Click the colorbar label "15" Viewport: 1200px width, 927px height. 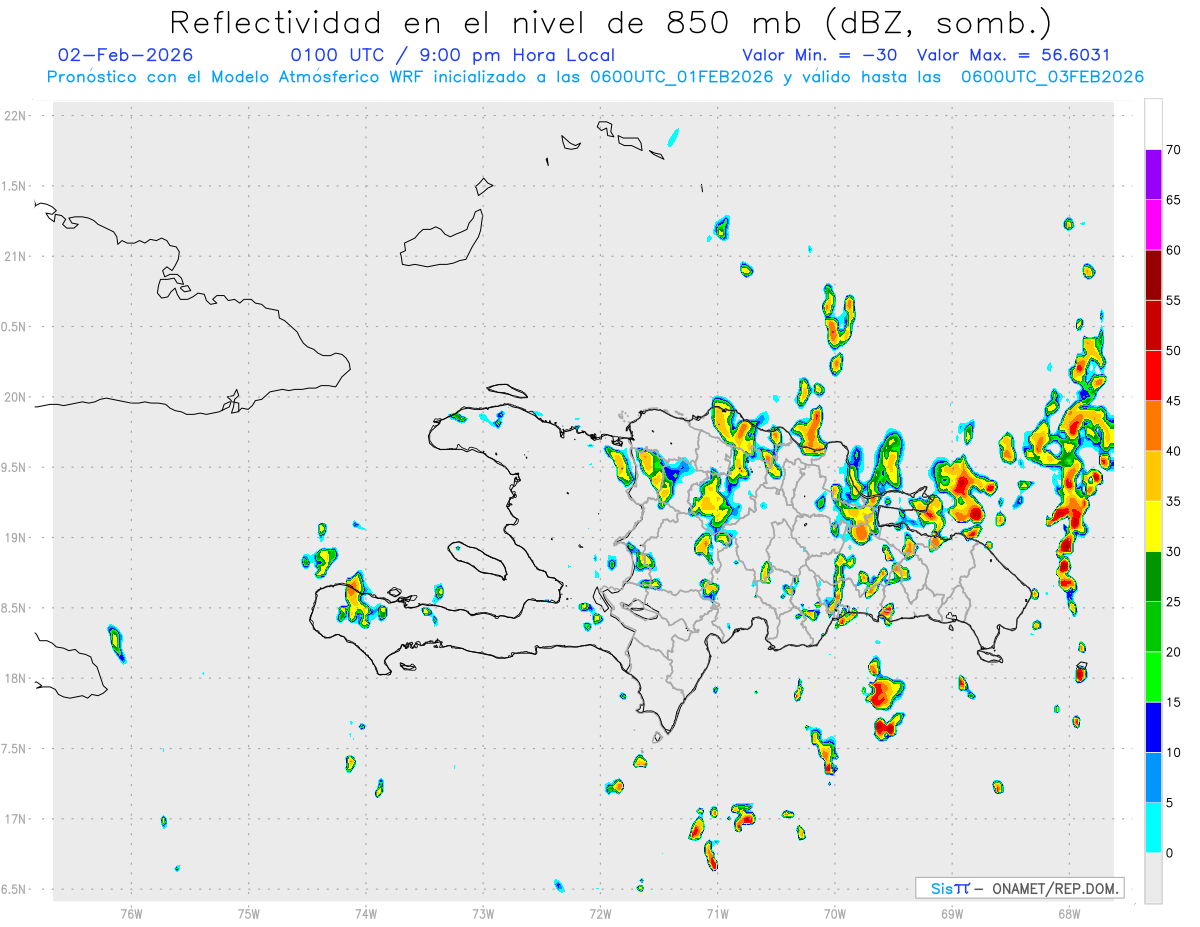click(x=1173, y=702)
